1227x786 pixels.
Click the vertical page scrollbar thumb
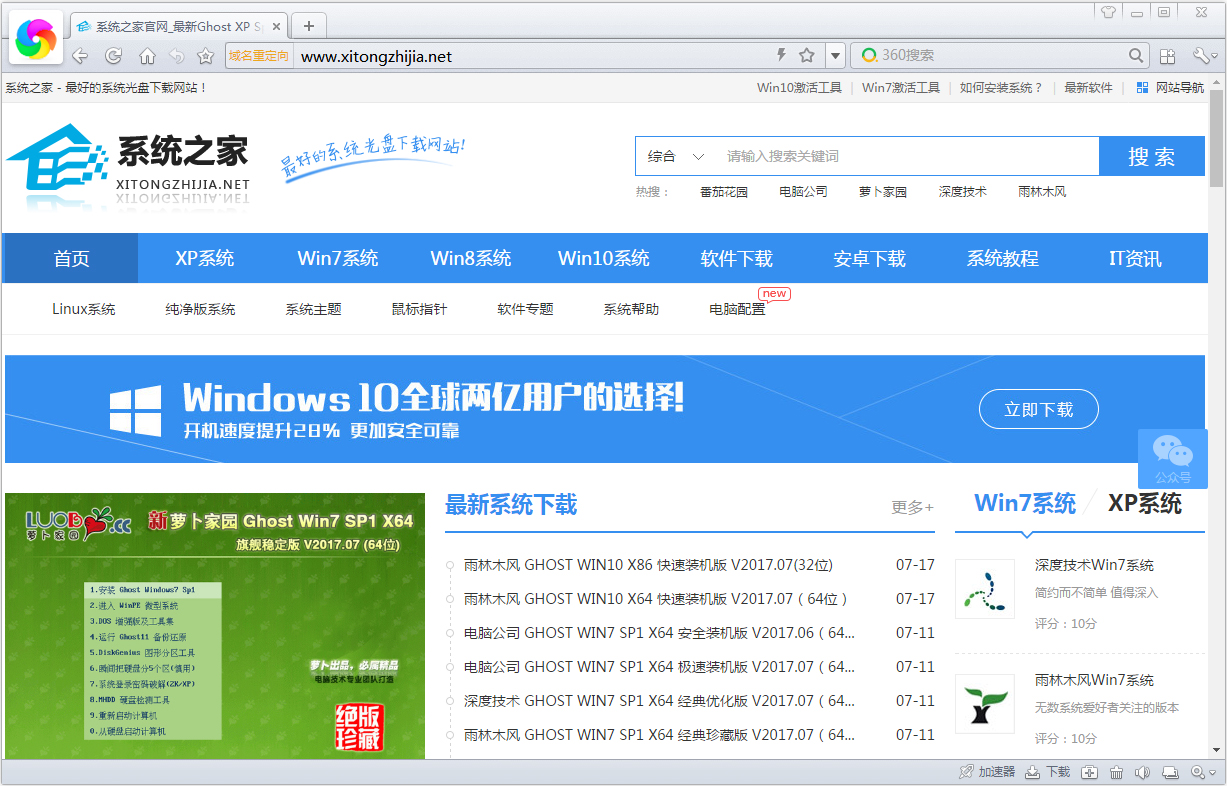pyautogui.click(x=1216, y=138)
